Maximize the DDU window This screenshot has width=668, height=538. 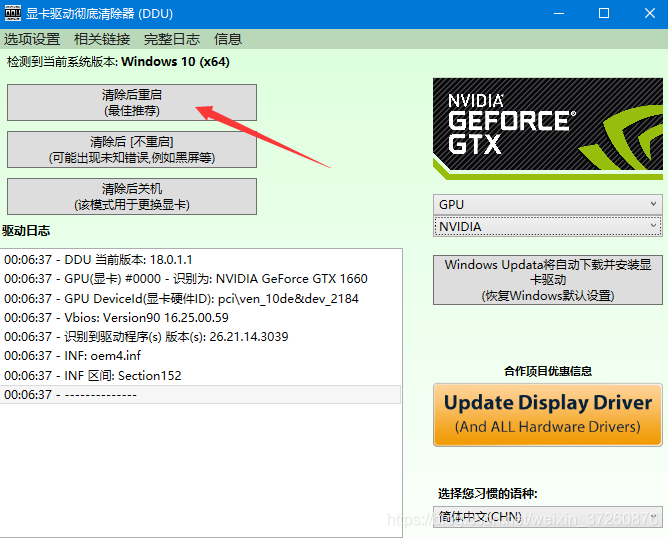pyautogui.click(x=604, y=13)
